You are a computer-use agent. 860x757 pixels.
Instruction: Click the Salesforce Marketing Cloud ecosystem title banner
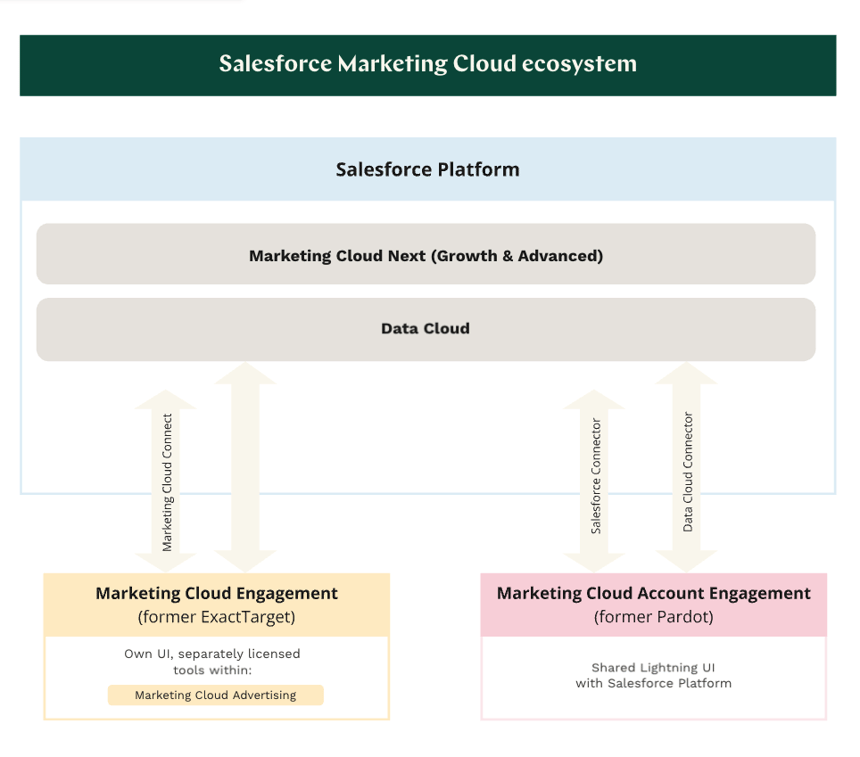coord(428,65)
